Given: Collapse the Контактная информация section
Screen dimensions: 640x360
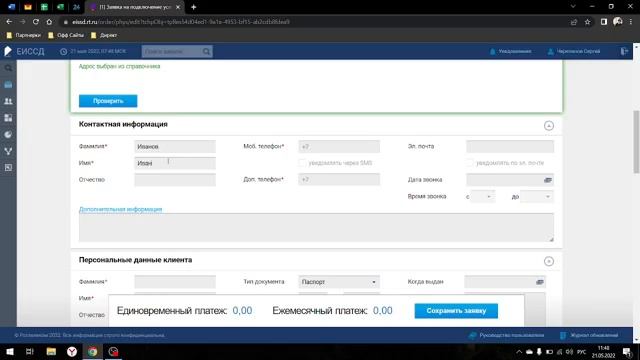Looking at the screenshot, I should coord(549,126).
